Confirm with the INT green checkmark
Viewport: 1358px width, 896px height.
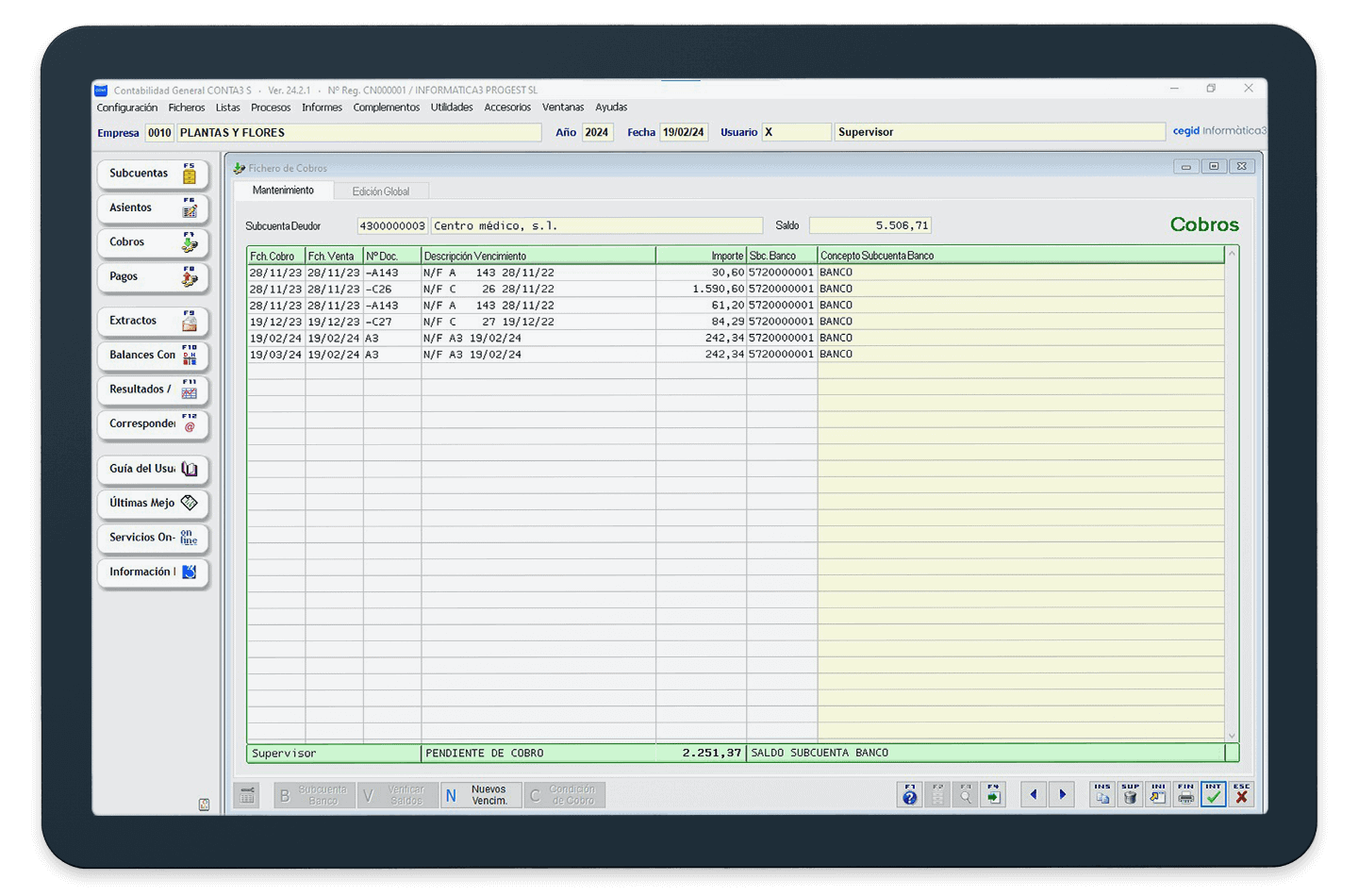coord(1214,795)
